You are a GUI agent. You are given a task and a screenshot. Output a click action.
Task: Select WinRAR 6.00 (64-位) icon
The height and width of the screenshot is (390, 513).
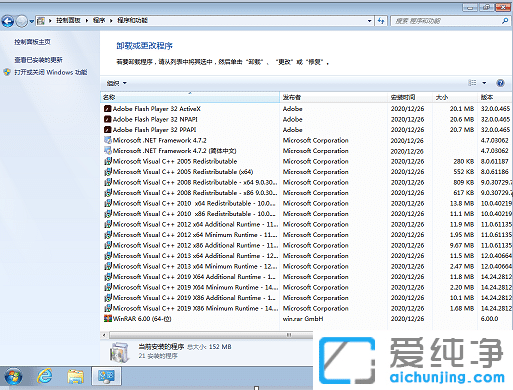108,319
